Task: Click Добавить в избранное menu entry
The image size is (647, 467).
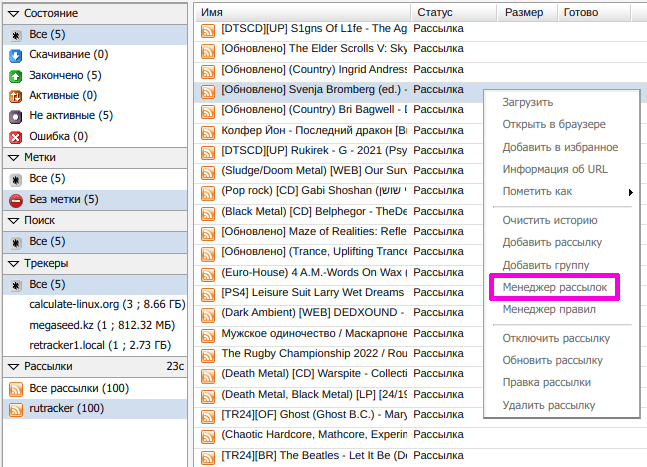Action: (560, 147)
